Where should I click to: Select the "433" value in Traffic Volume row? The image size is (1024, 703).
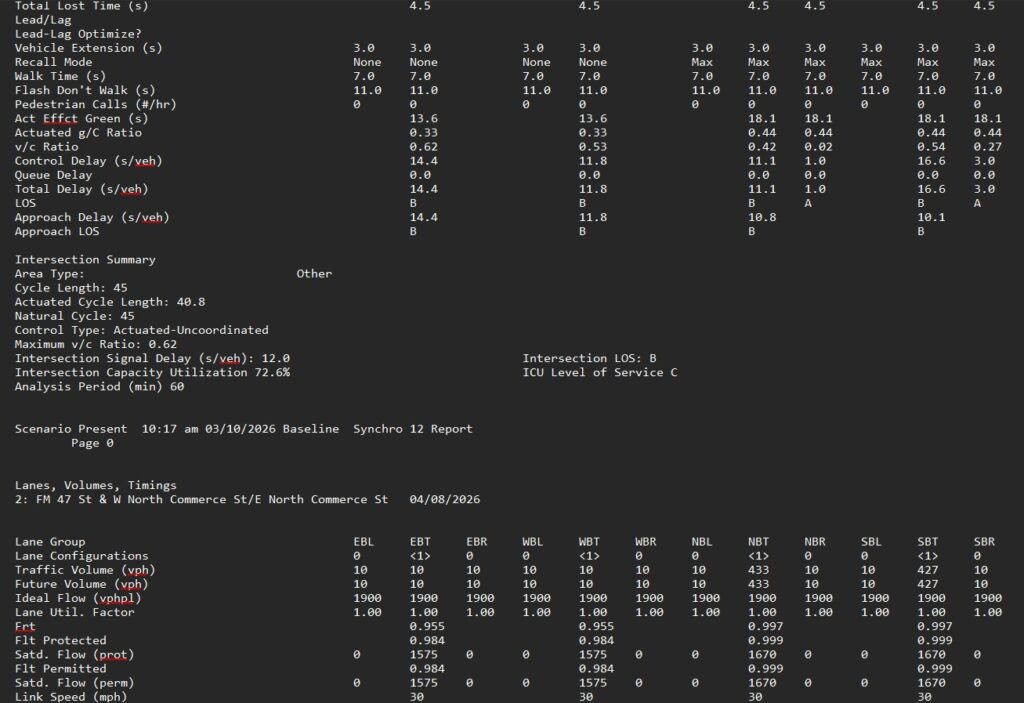click(x=758, y=570)
